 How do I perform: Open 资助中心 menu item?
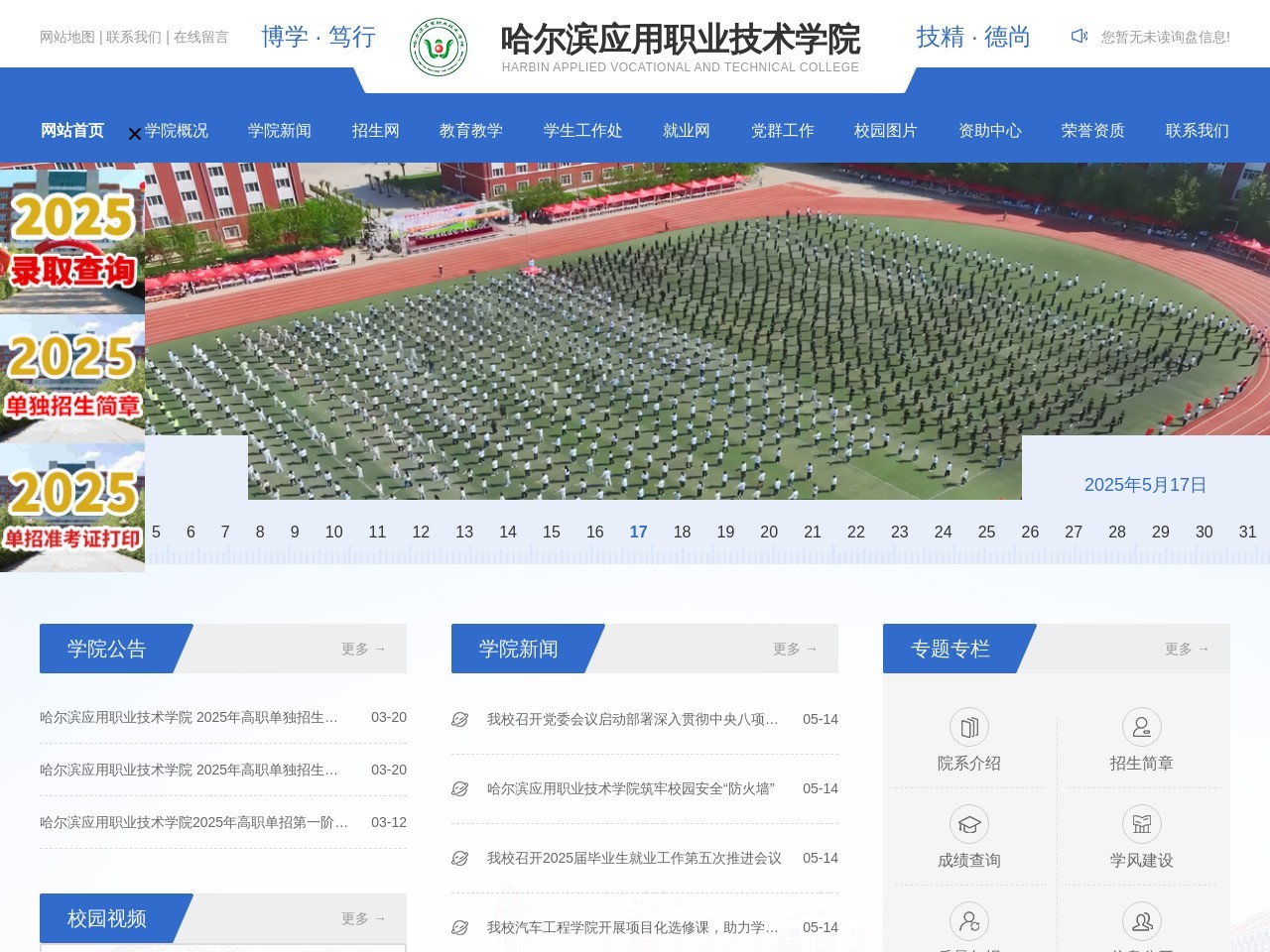coord(990,131)
